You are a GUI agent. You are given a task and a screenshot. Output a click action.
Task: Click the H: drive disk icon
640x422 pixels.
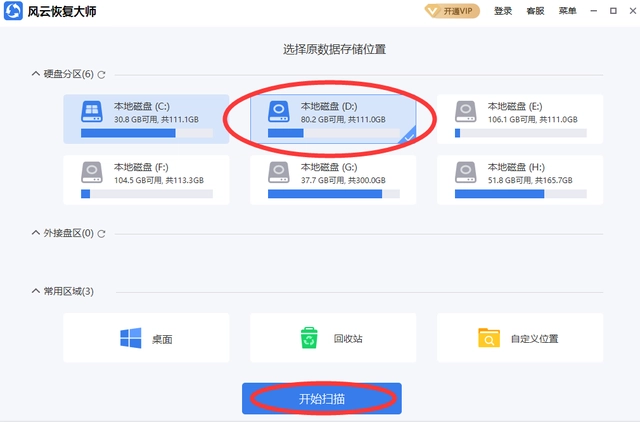click(x=466, y=173)
